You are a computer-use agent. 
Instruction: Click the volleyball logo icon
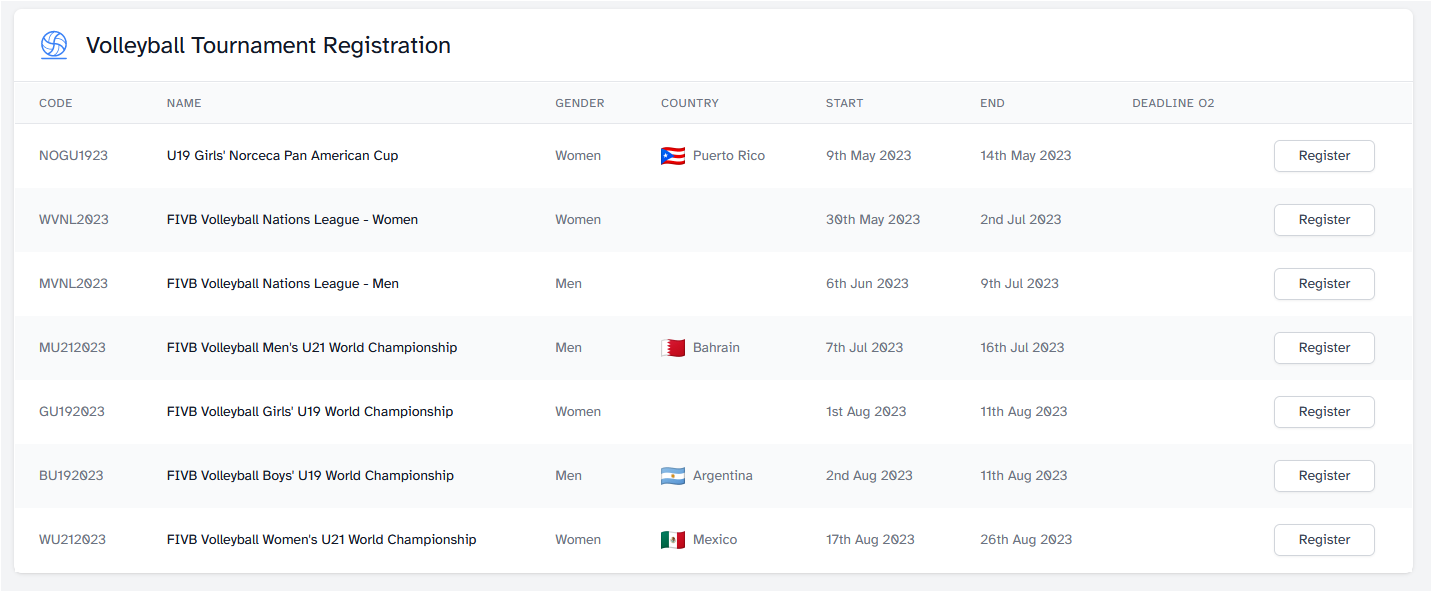(54, 45)
